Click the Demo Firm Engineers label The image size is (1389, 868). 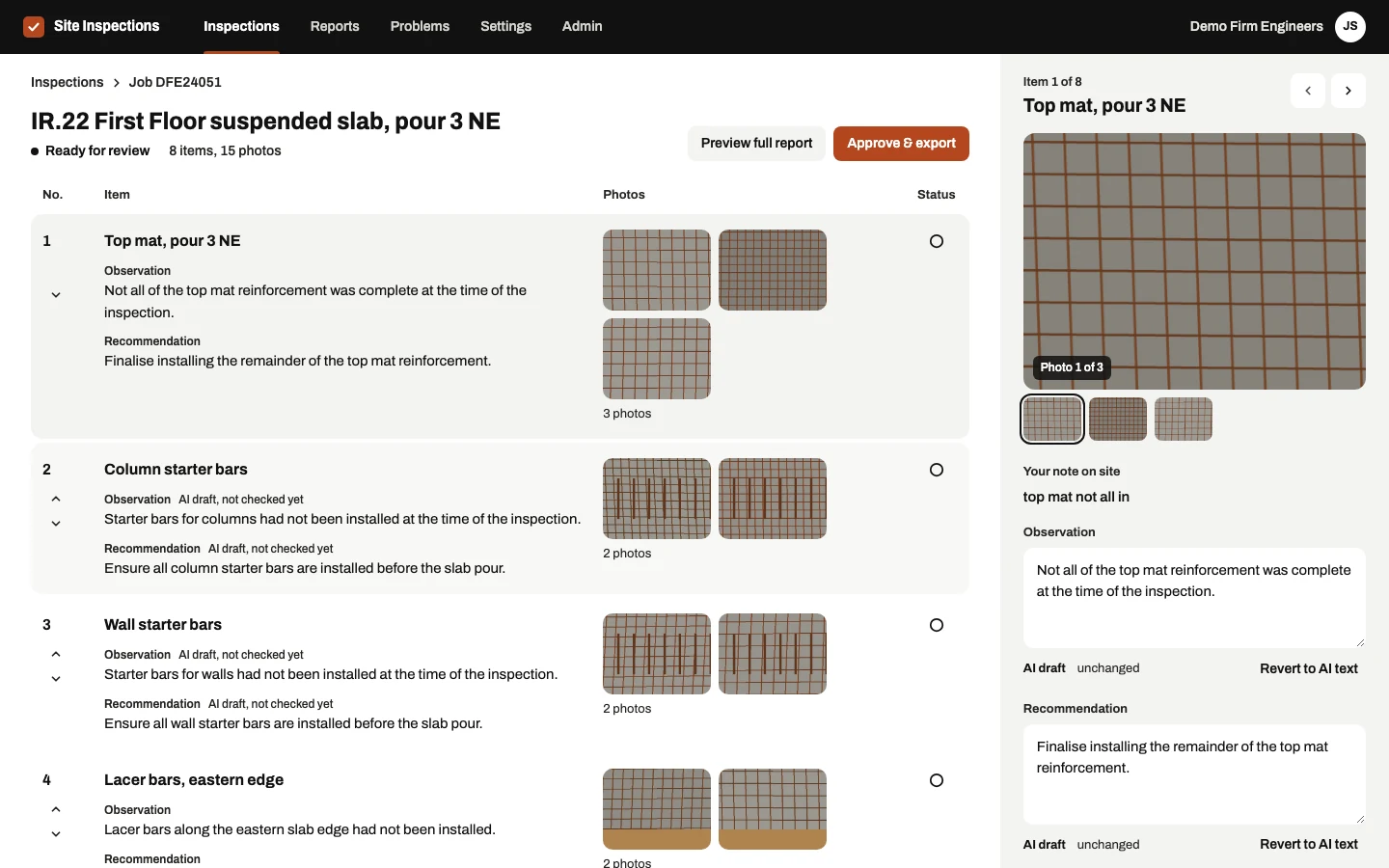pyautogui.click(x=1256, y=27)
